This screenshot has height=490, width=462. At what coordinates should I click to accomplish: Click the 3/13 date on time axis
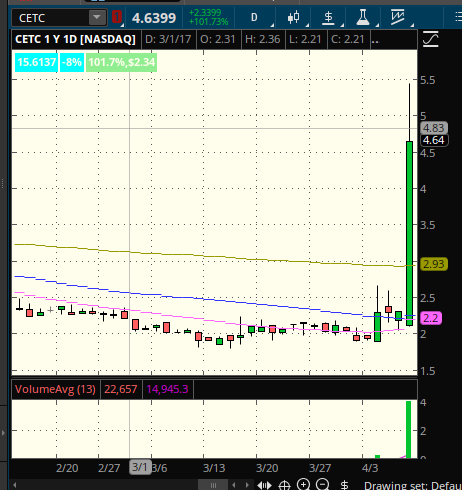[214, 468]
